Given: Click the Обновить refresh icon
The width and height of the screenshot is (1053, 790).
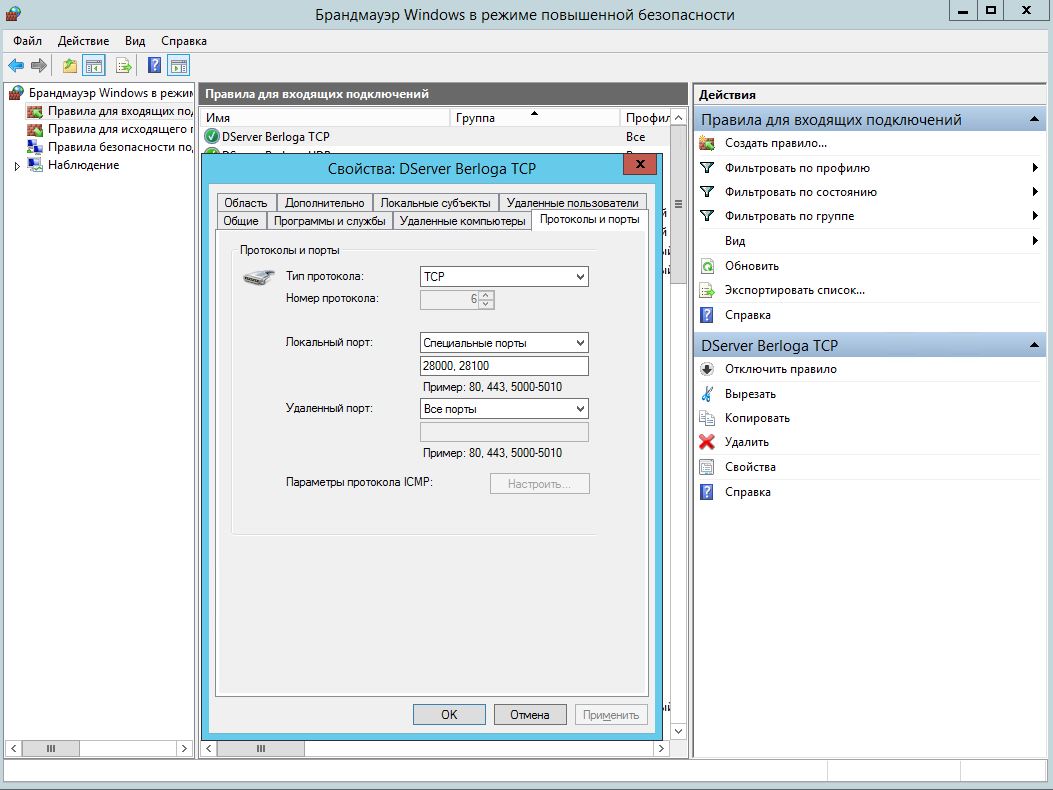Looking at the screenshot, I should (x=706, y=266).
